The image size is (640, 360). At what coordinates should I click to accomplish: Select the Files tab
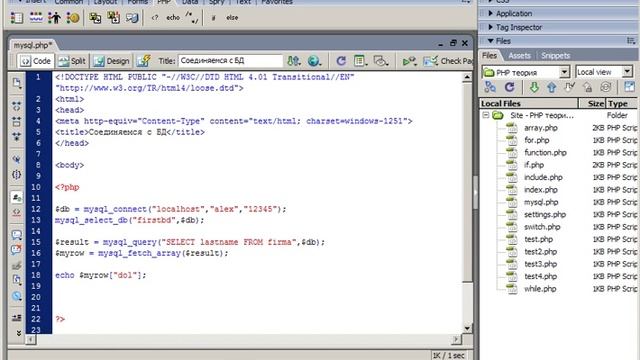(489, 56)
